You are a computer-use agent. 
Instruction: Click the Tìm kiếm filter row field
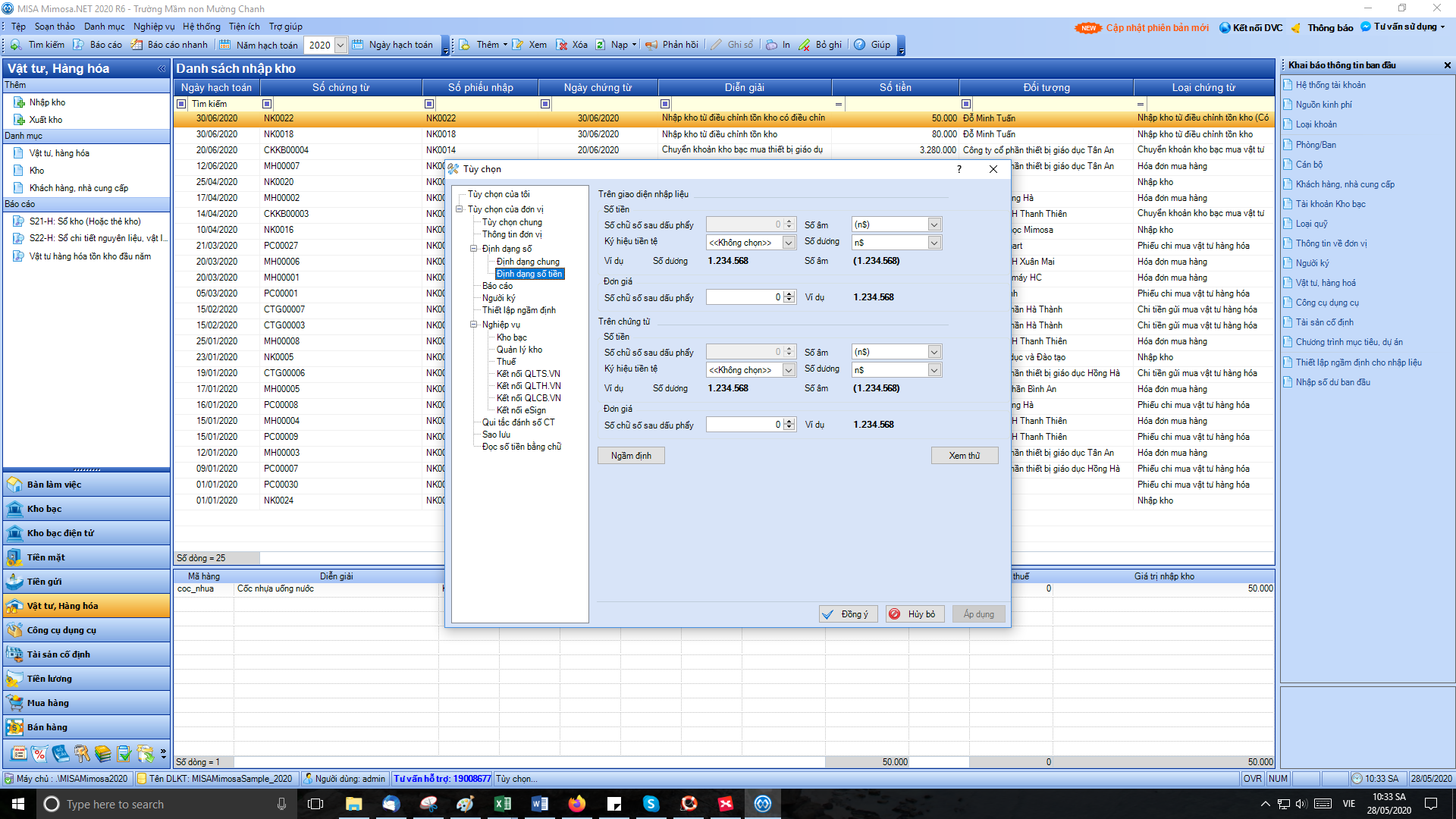tap(224, 104)
